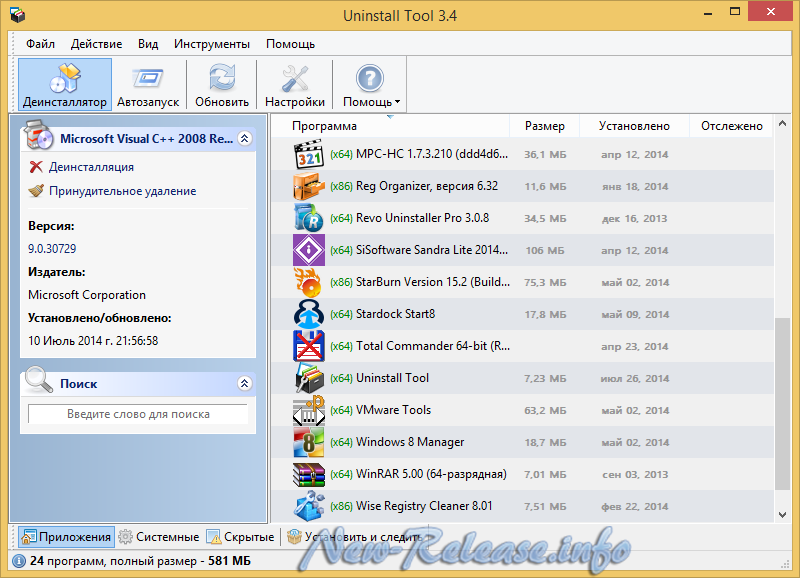Open the Деинсталлятор toolbar tool
Image resolution: width=800 pixels, height=578 pixels.
pos(65,84)
